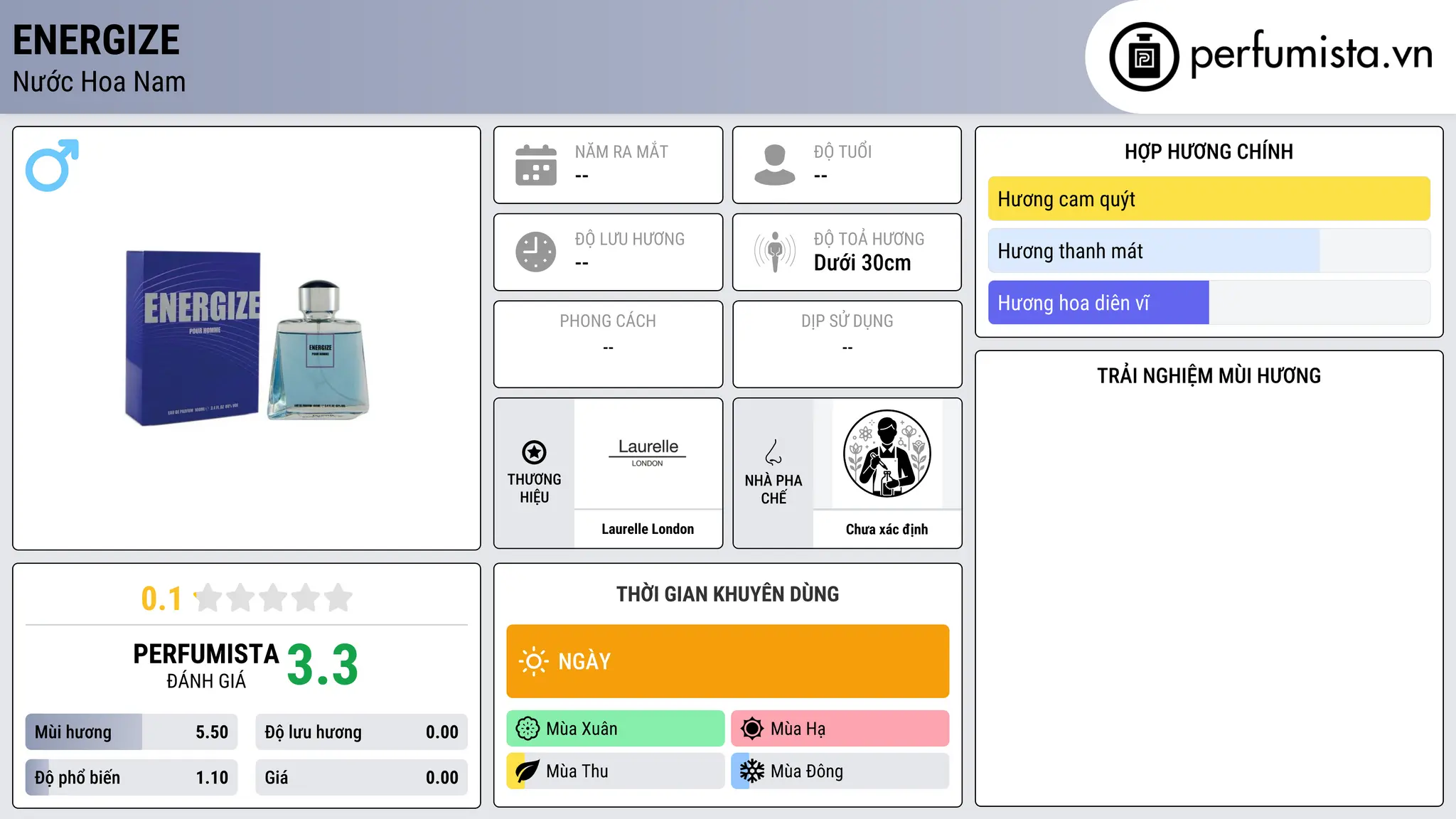Select the Mùa Hạ season tile
Viewport: 1456px width, 819px height.
[840, 729]
